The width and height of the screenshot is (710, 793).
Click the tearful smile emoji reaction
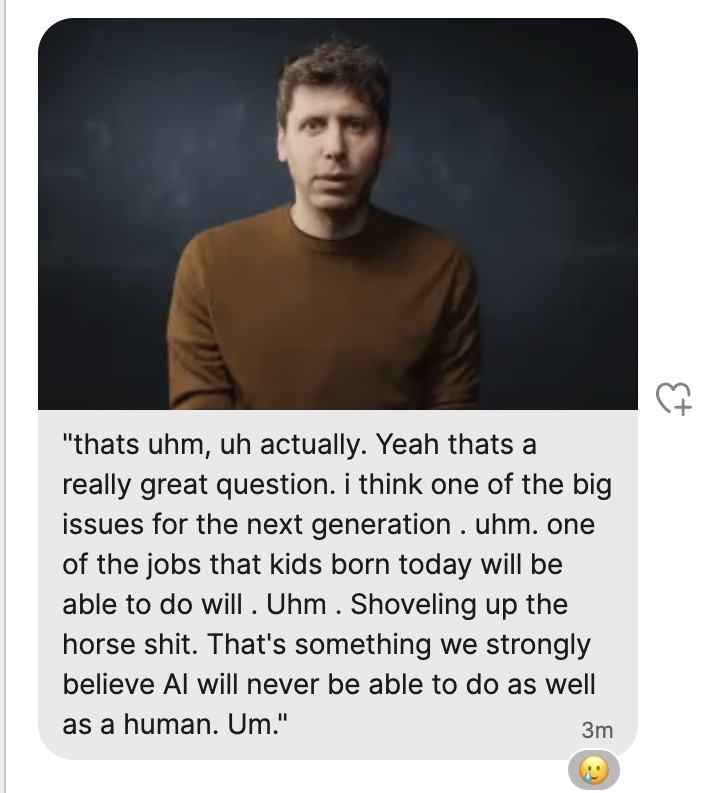(596, 768)
